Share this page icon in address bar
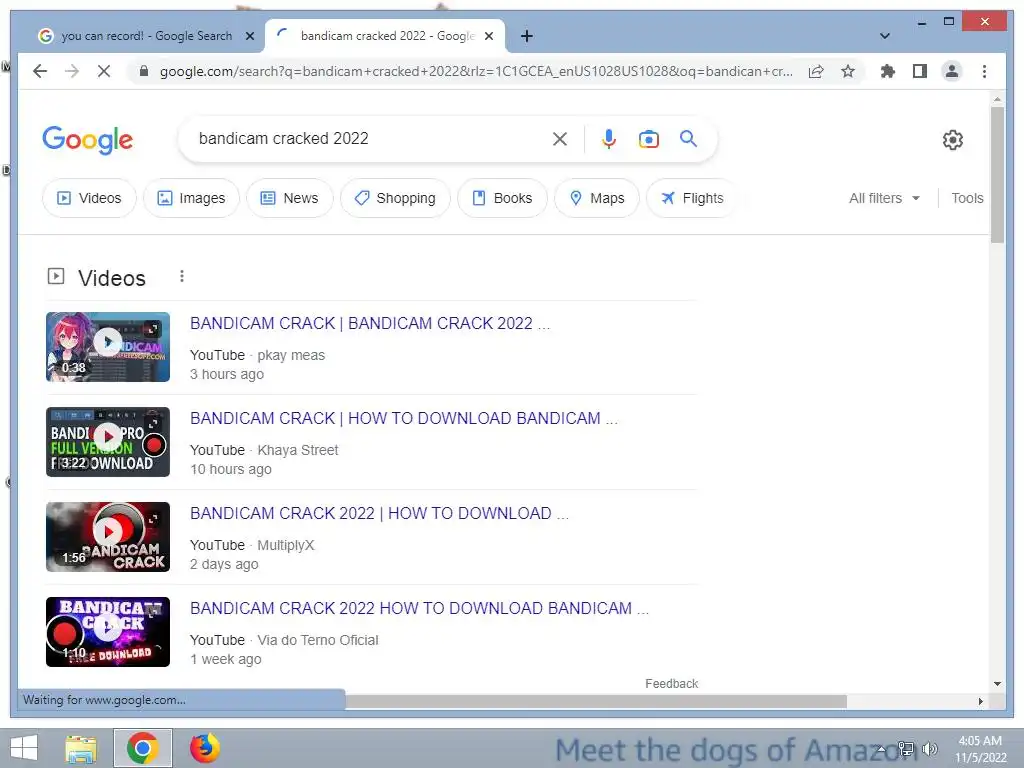The image size is (1024, 768). coord(816,71)
